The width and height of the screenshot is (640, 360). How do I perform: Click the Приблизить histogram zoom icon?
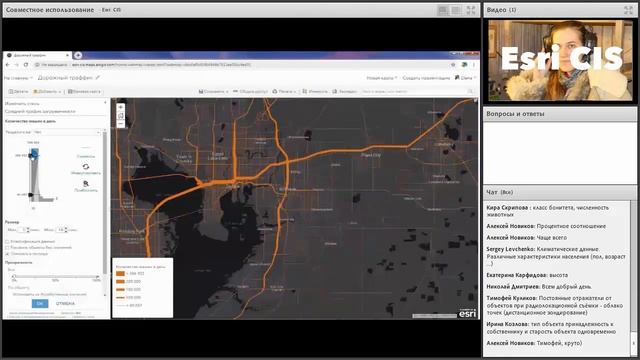pos(86,184)
